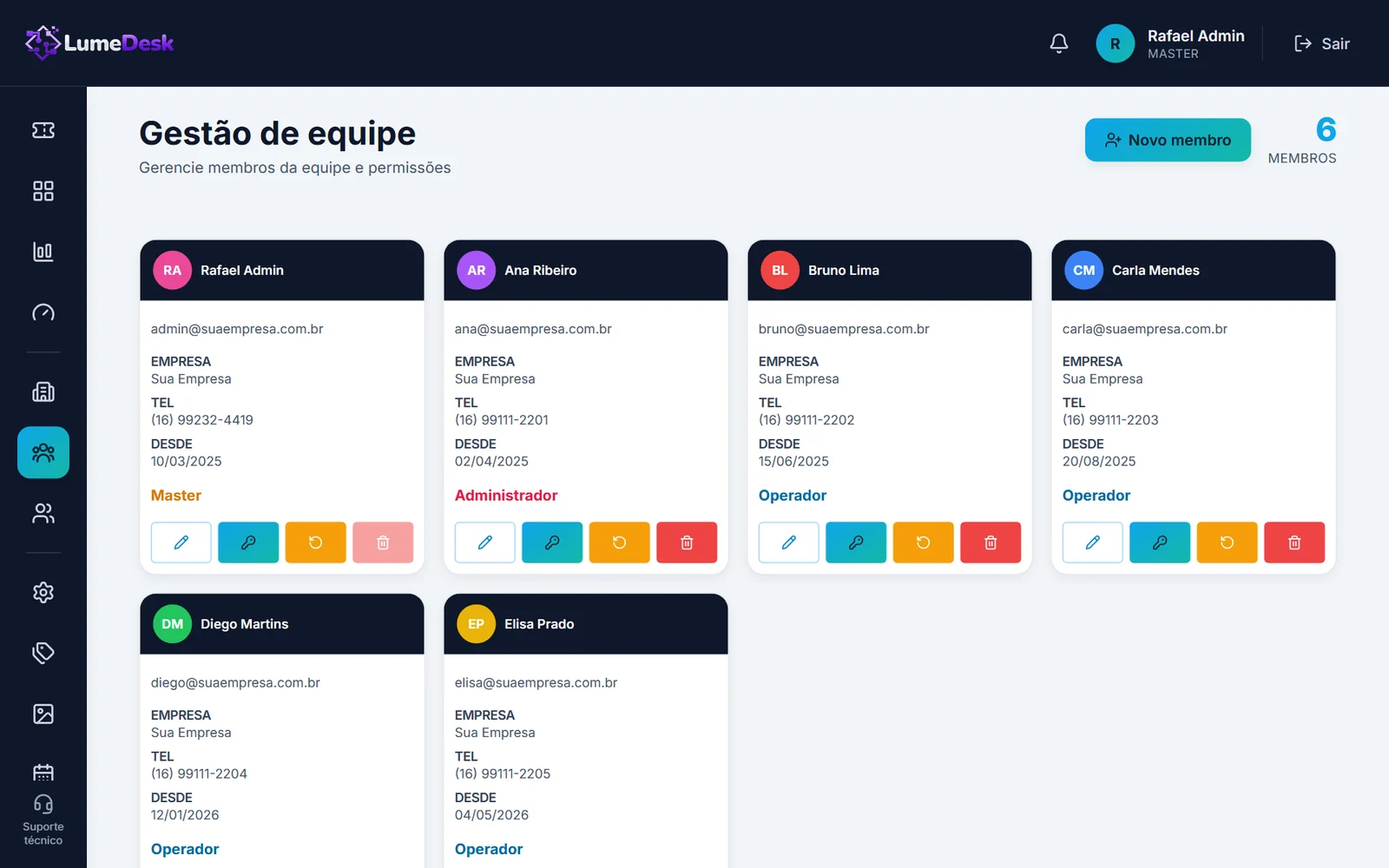The width and height of the screenshot is (1389, 868).
Task: Open the tags icon in sidebar
Action: tap(43, 653)
